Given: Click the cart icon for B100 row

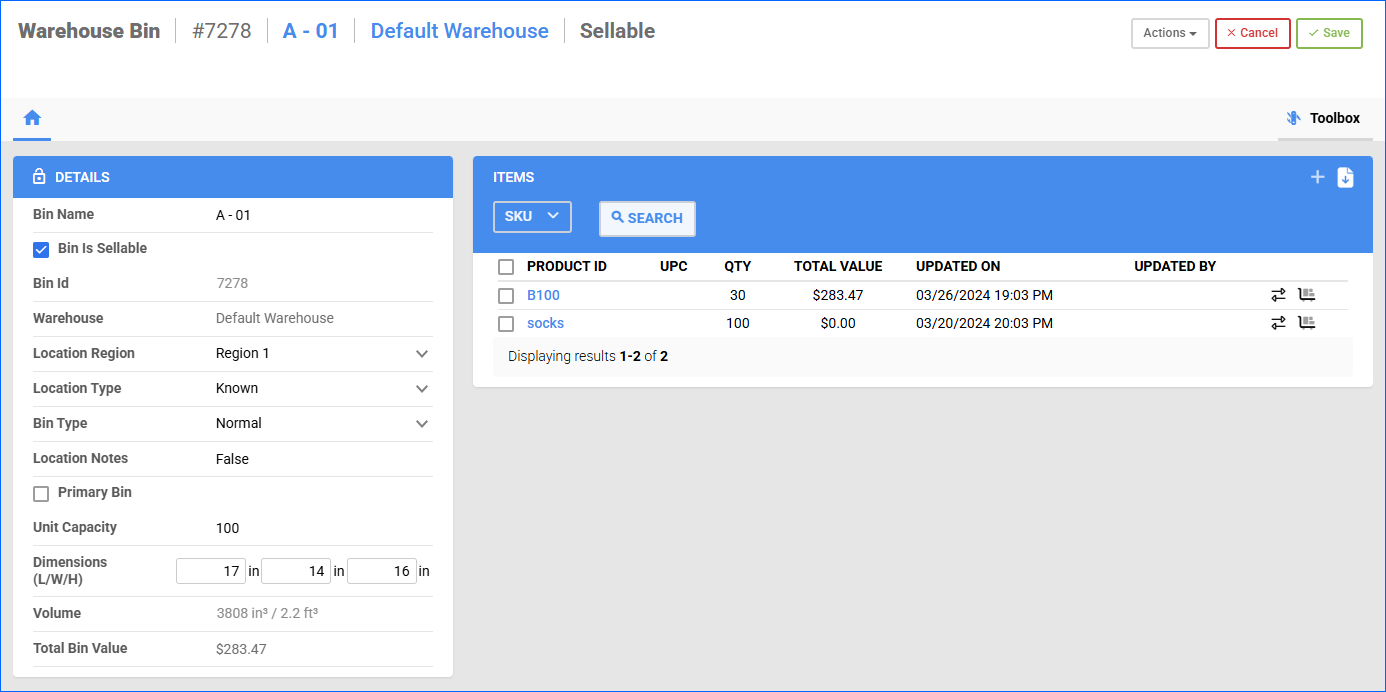Looking at the screenshot, I should pyautogui.click(x=1306, y=295).
